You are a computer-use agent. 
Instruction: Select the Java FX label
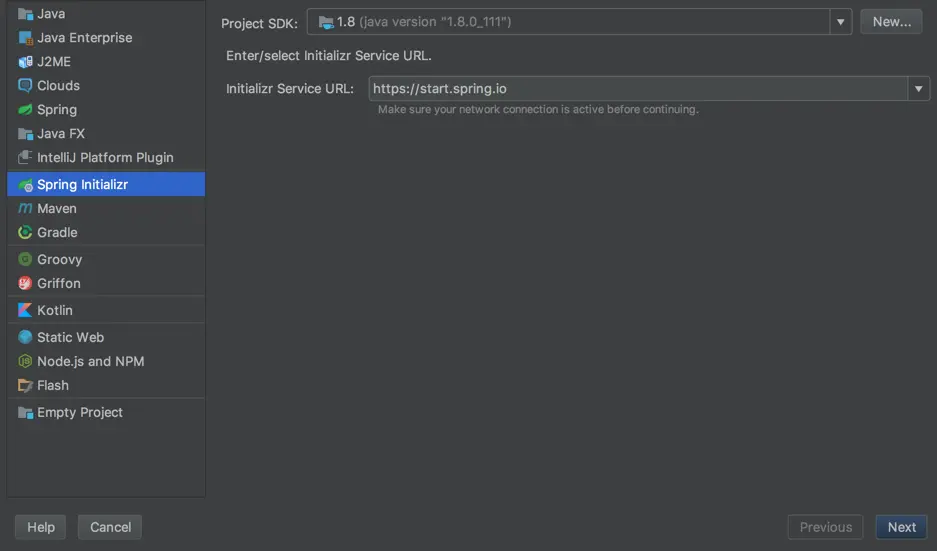point(61,133)
